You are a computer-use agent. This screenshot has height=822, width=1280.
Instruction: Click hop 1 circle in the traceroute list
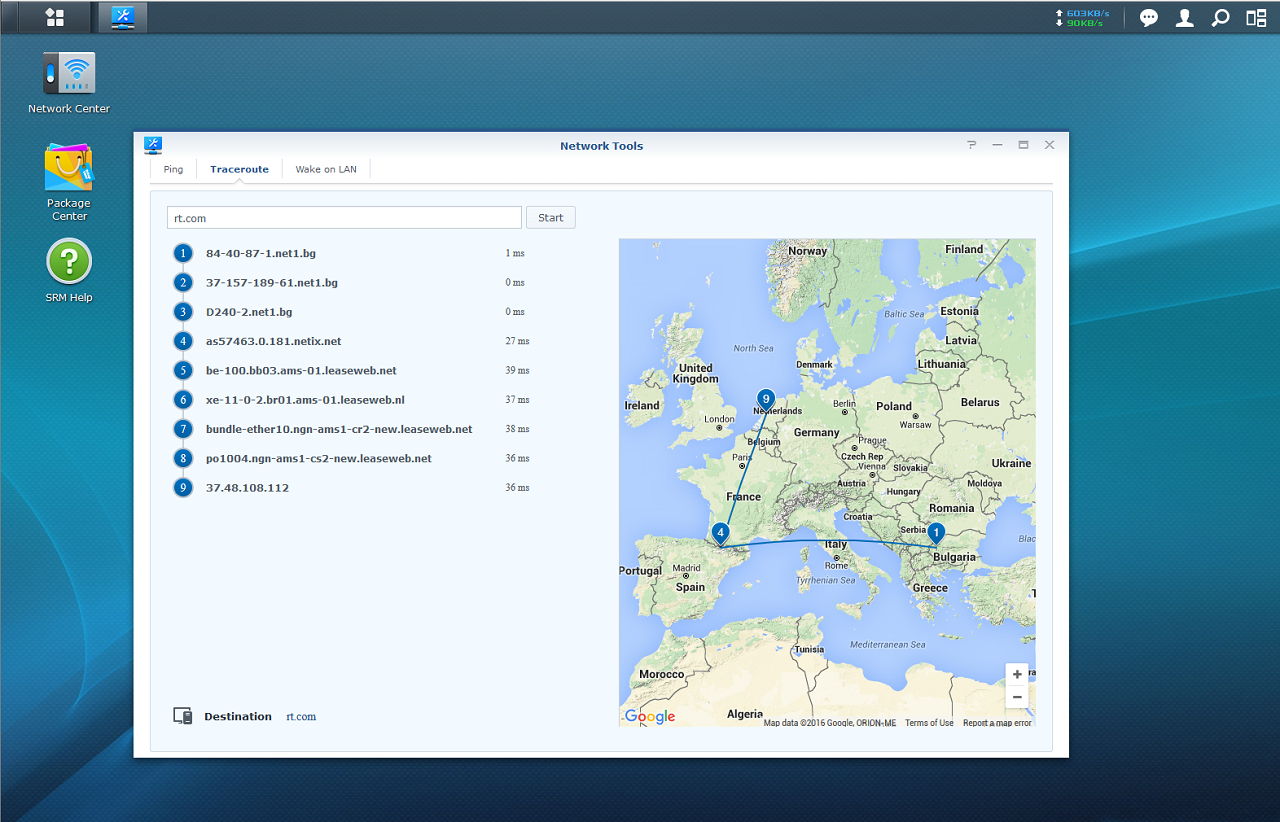pyautogui.click(x=182, y=254)
